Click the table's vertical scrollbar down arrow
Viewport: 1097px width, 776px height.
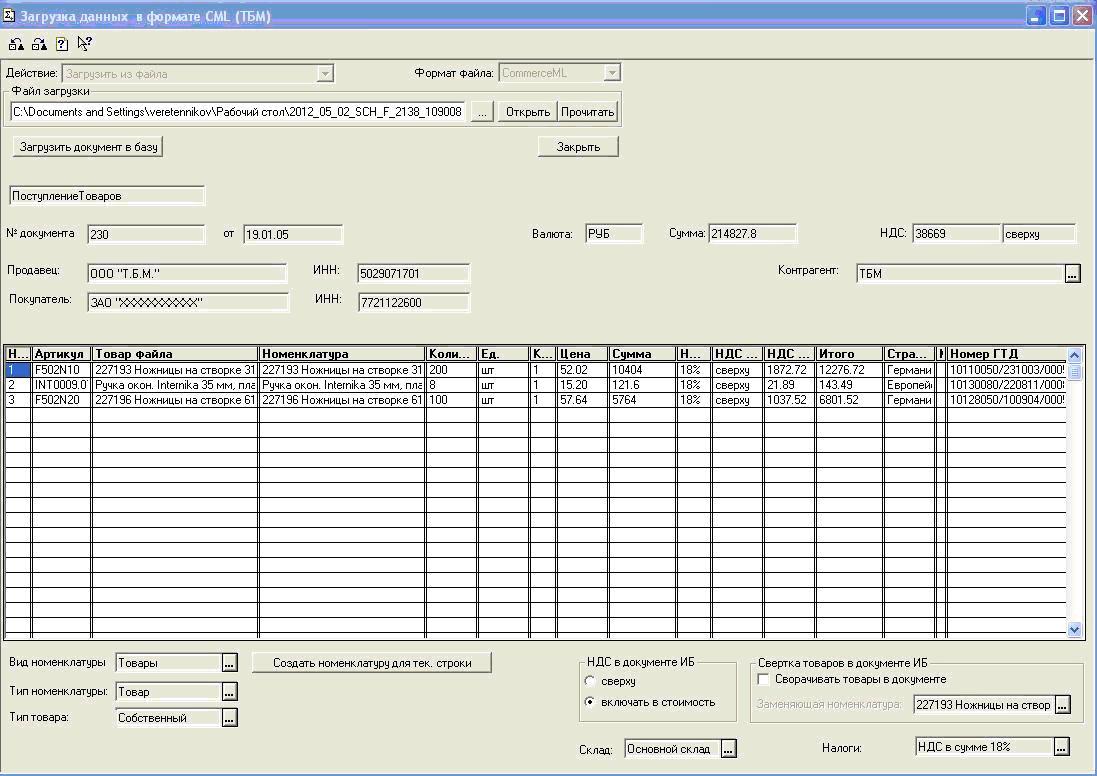pos(1075,630)
